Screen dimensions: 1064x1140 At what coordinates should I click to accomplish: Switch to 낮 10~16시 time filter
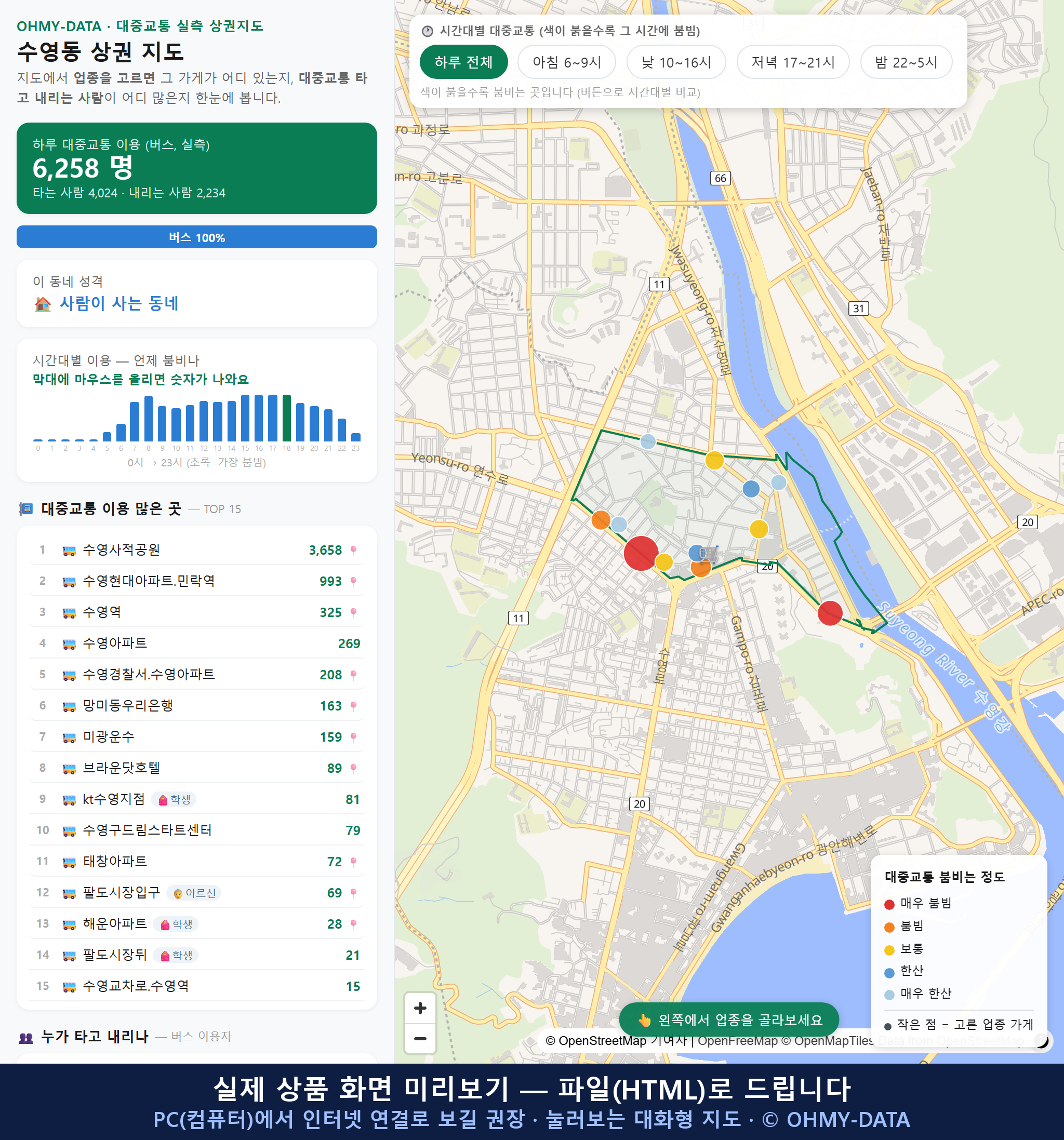(x=676, y=62)
